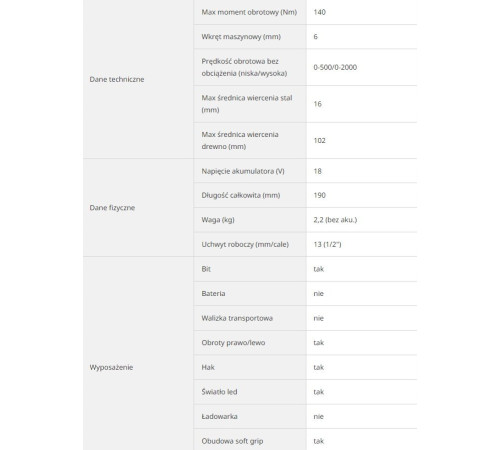Image resolution: width=500 pixels, height=450 pixels.
Task: Select the Obroty prawo/lewo label
Action: (x=233, y=343)
